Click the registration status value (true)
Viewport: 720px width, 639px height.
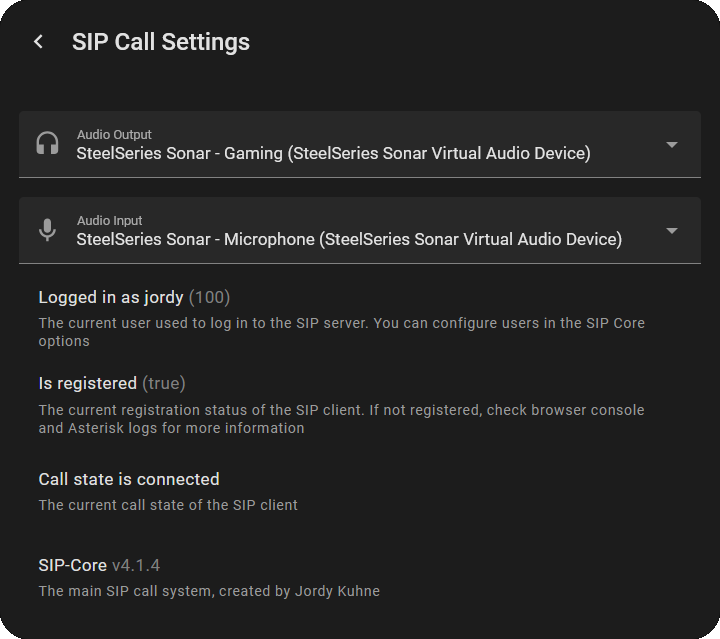tap(164, 383)
